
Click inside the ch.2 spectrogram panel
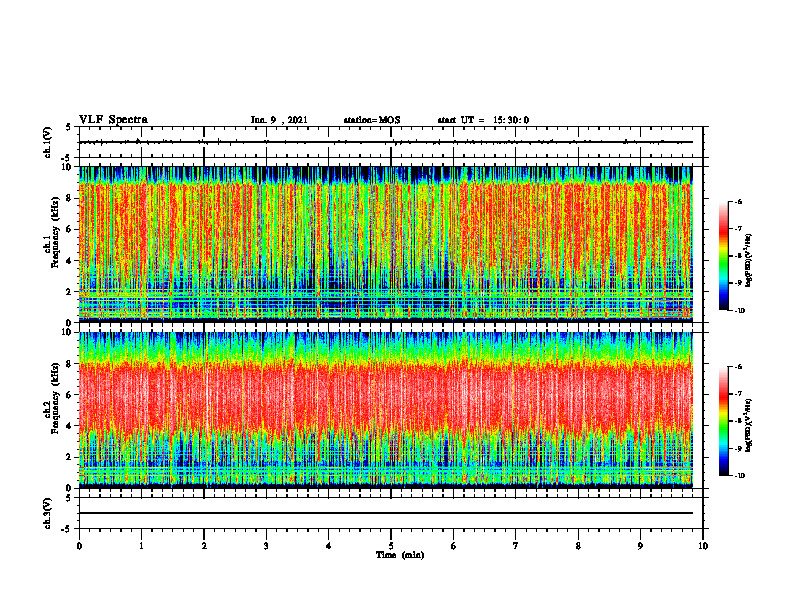point(386,410)
